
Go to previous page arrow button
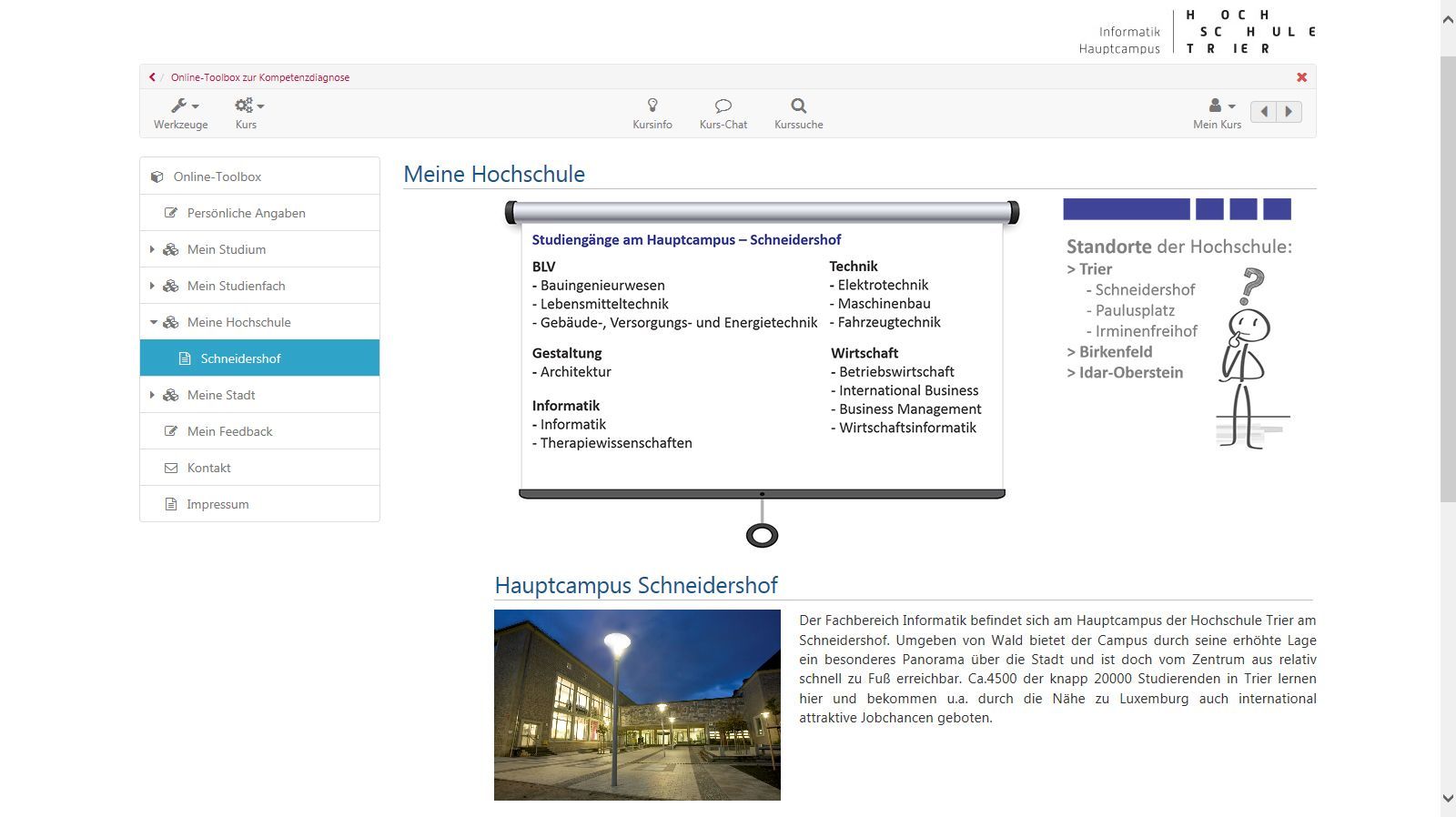(x=1263, y=112)
